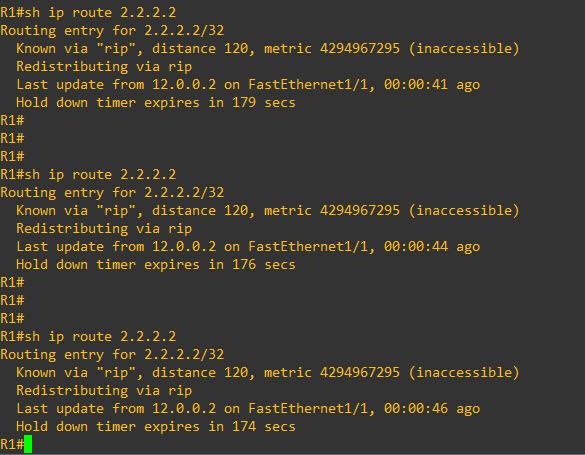585x455 pixels.
Task: Click second 'Routing entry for 2.2.2.2/32' line
Action: [x=112, y=192]
